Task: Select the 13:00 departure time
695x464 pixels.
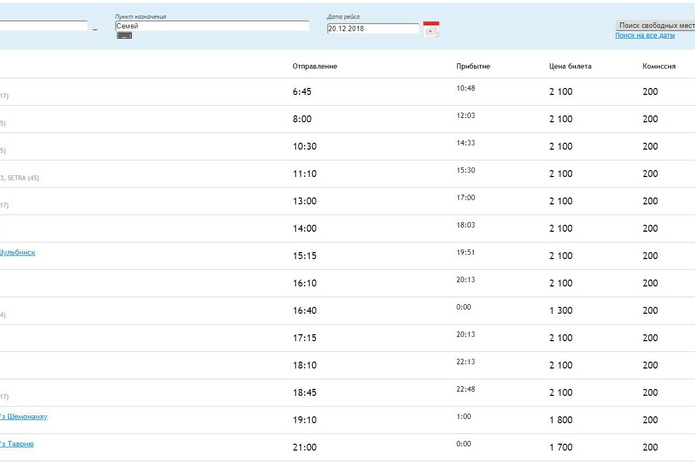Action: (x=305, y=201)
